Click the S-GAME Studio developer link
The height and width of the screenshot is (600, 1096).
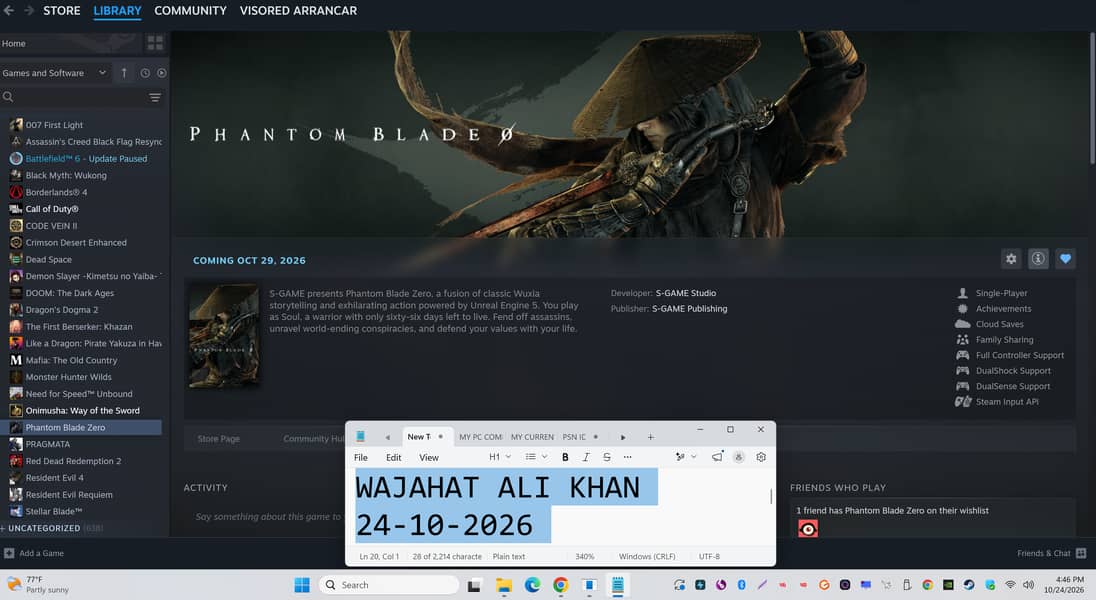click(x=686, y=293)
